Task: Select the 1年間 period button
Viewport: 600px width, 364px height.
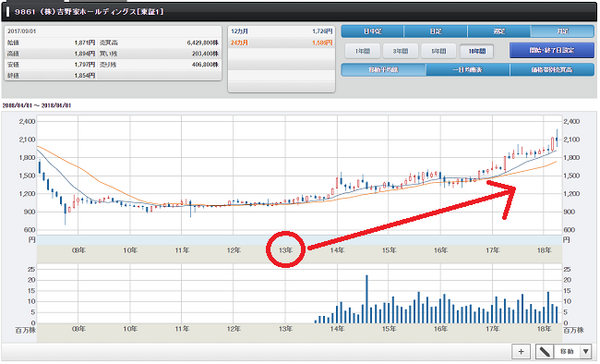Action: (x=362, y=51)
